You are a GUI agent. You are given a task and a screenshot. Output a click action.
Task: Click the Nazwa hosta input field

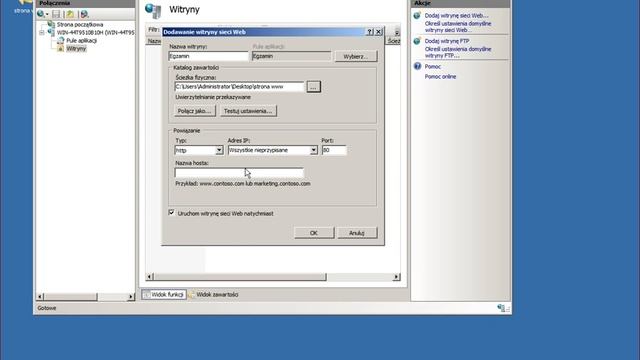tap(239, 173)
